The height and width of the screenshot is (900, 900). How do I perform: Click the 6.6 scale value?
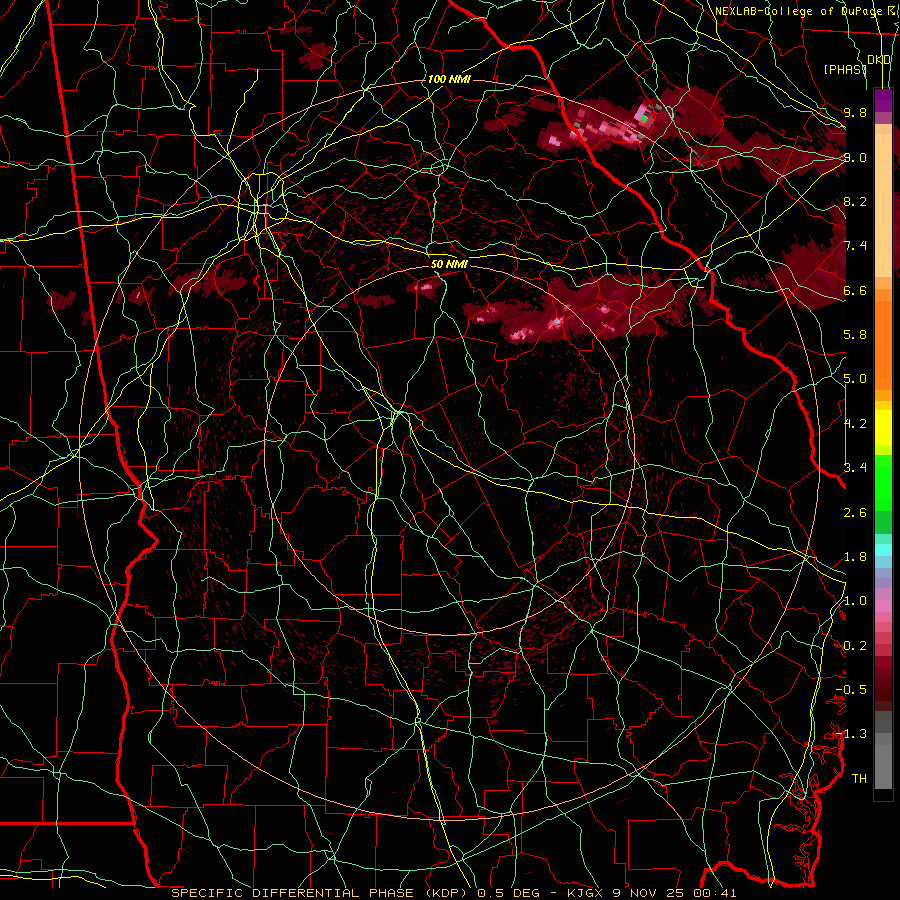(855, 290)
